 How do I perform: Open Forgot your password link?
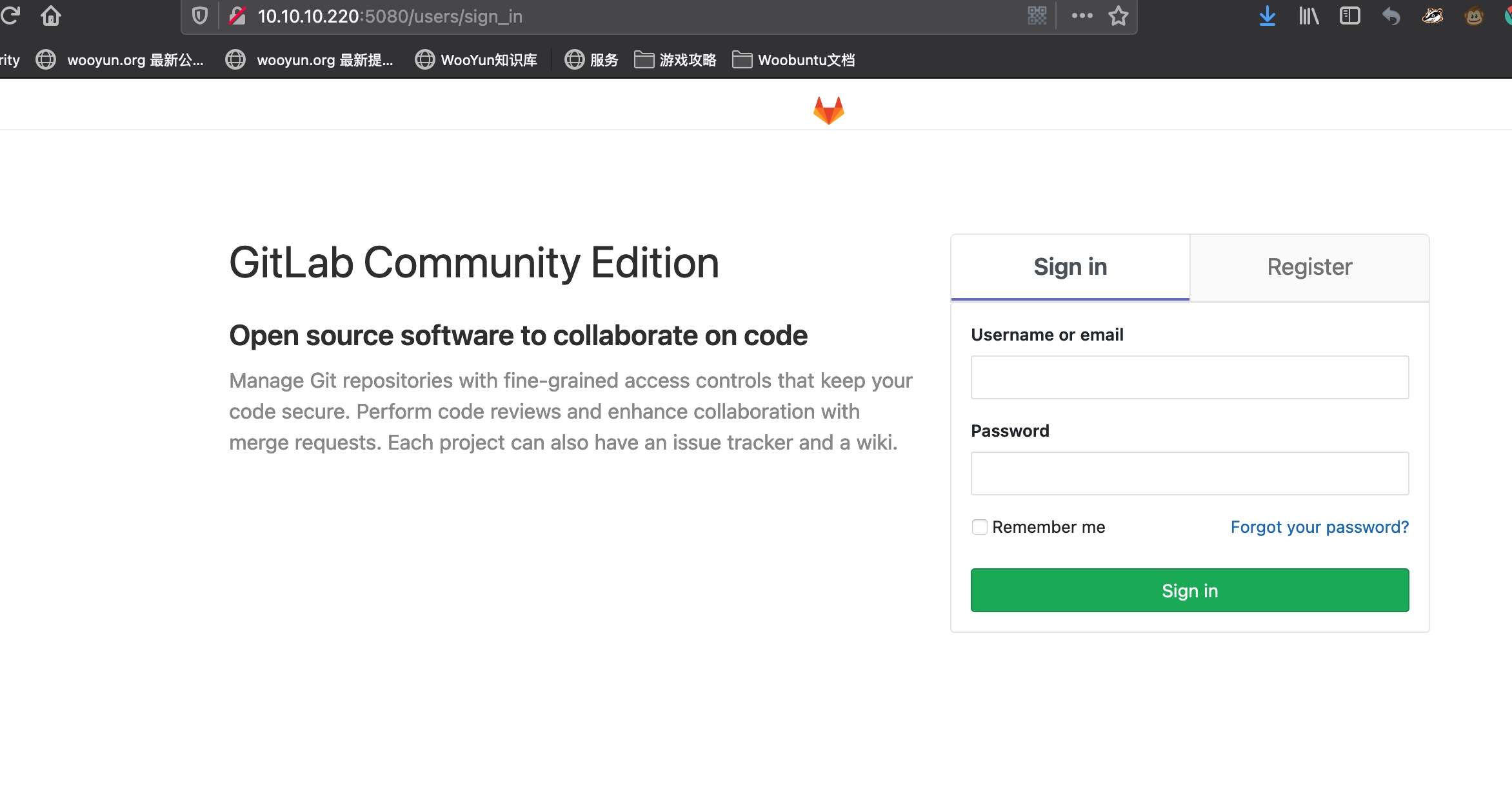(x=1319, y=527)
